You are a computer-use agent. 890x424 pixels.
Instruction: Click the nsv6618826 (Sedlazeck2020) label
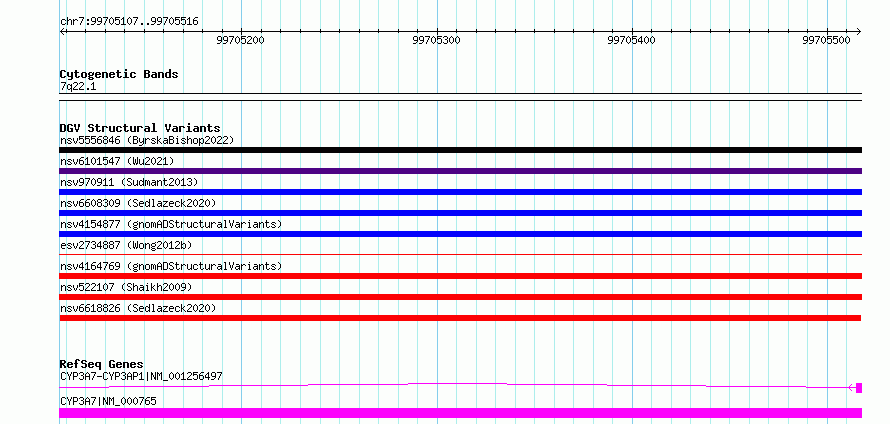click(138, 308)
